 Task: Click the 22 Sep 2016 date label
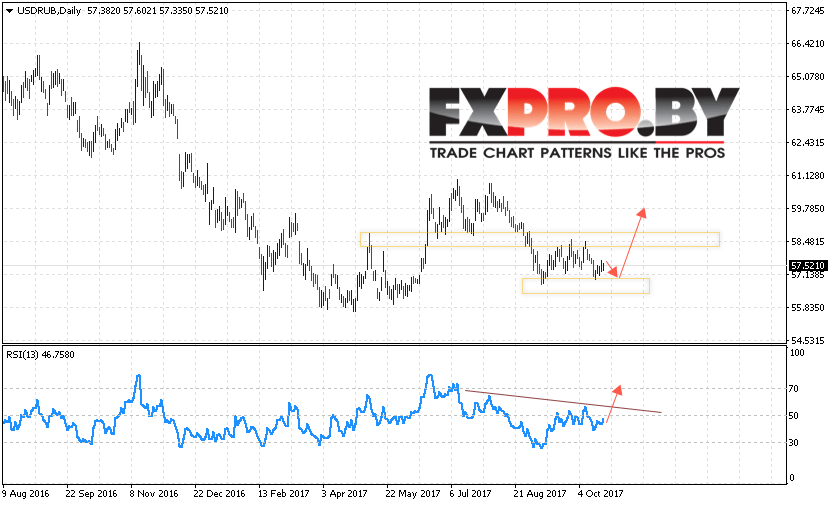coord(91,493)
